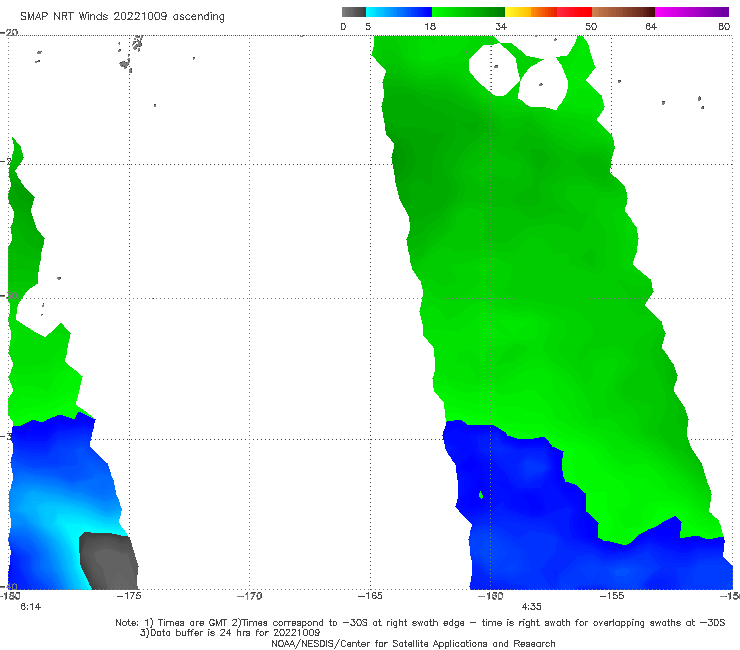The image size is (740, 650).
Task: Click the green segment of the colorbar
Action: [x=468, y=12]
